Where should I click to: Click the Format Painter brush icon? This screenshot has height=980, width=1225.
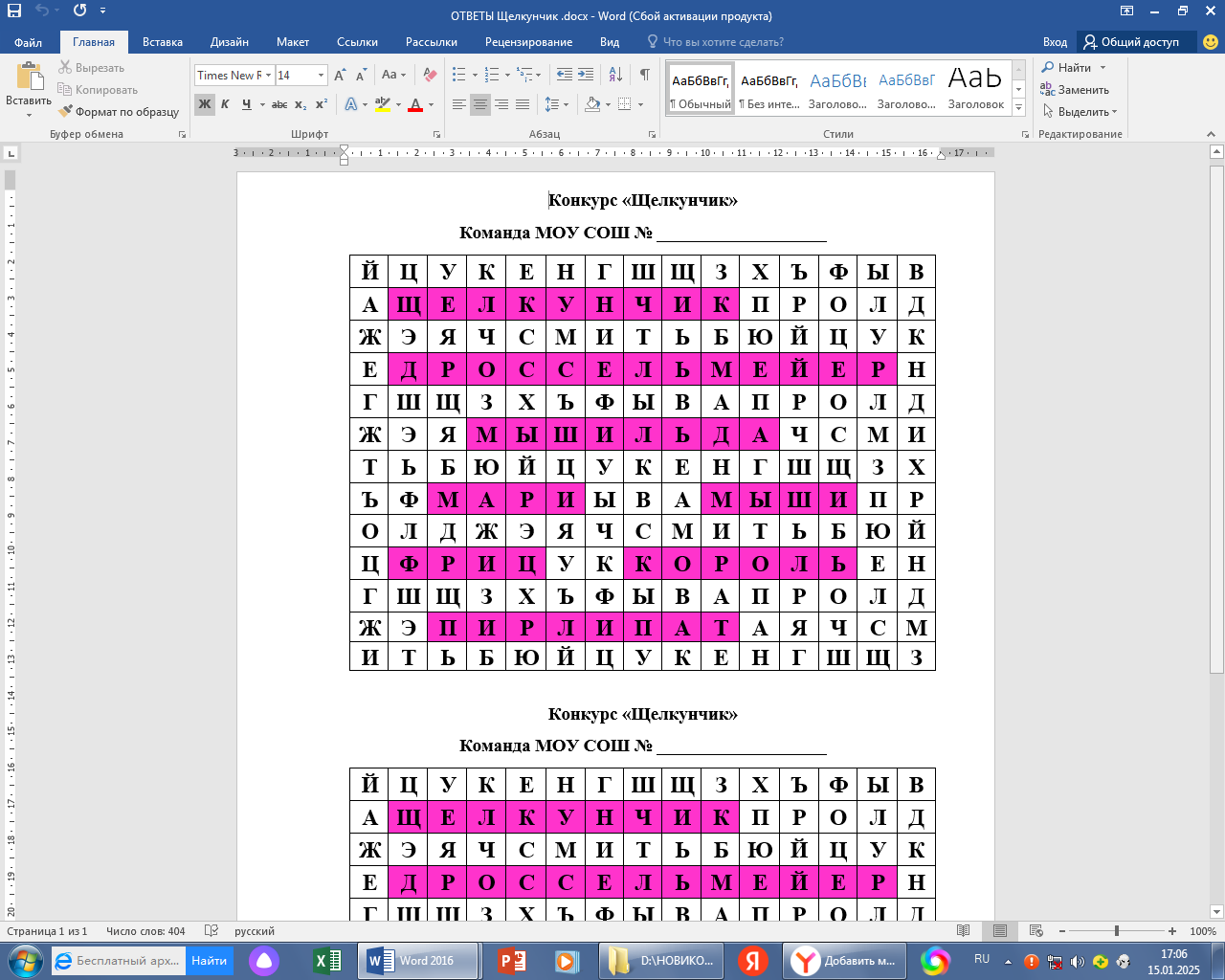pos(65,112)
